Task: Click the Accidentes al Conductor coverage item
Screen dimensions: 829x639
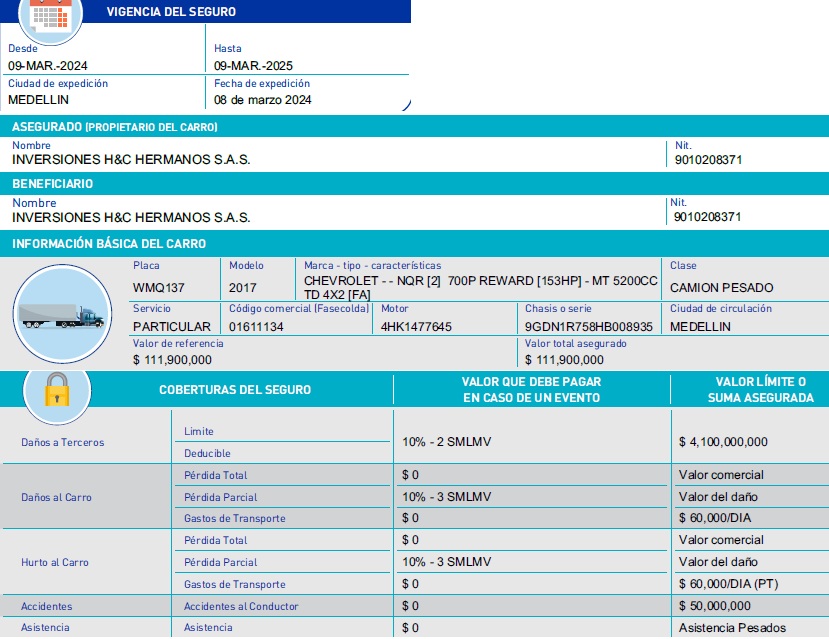Action: coord(241,606)
